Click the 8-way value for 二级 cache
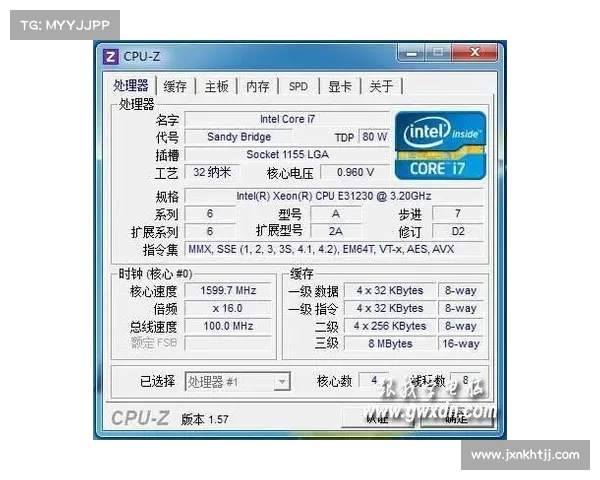 click(x=461, y=326)
